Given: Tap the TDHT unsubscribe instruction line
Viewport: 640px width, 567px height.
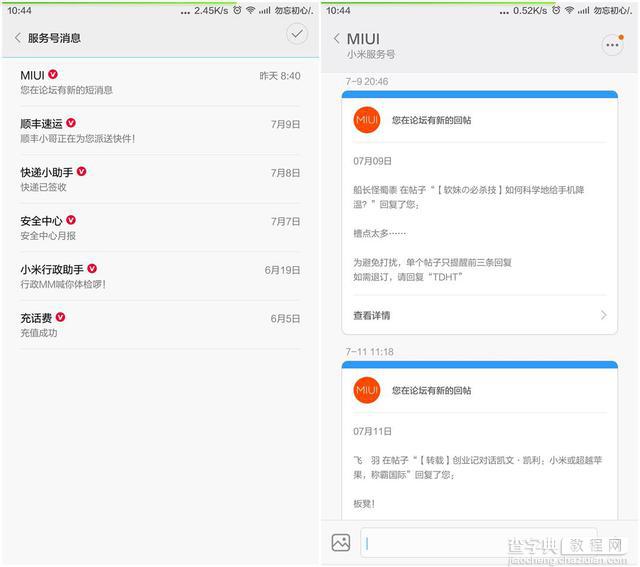Looking at the screenshot, I should coord(408,277).
